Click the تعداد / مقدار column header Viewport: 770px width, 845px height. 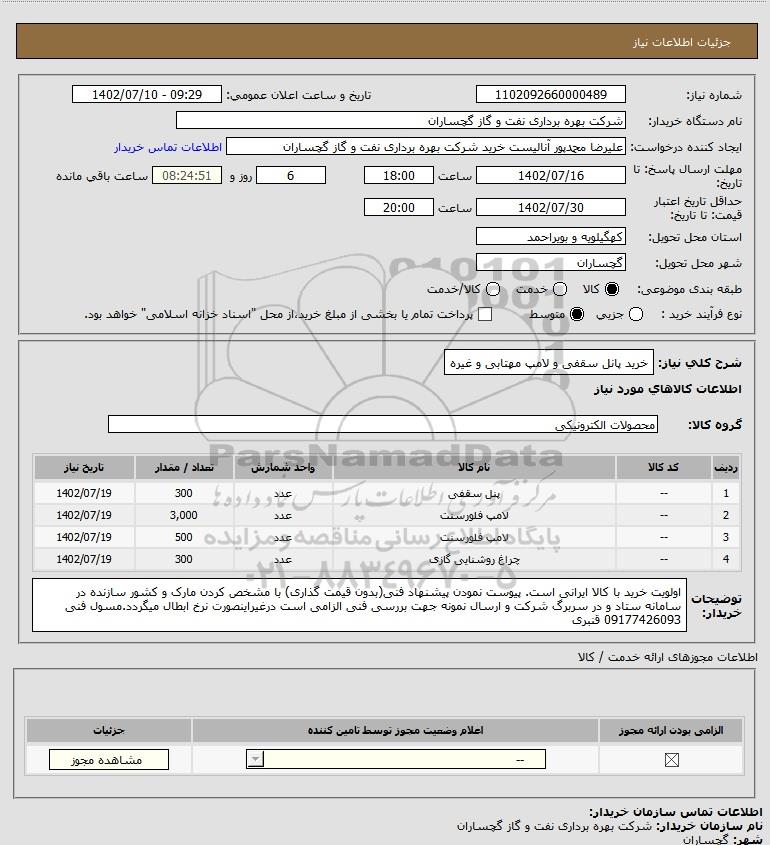pyautogui.click(x=184, y=467)
